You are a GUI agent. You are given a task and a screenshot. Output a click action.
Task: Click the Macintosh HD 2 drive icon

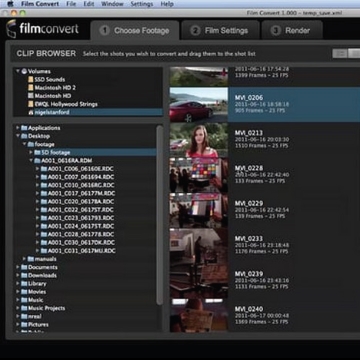[x=31, y=87]
